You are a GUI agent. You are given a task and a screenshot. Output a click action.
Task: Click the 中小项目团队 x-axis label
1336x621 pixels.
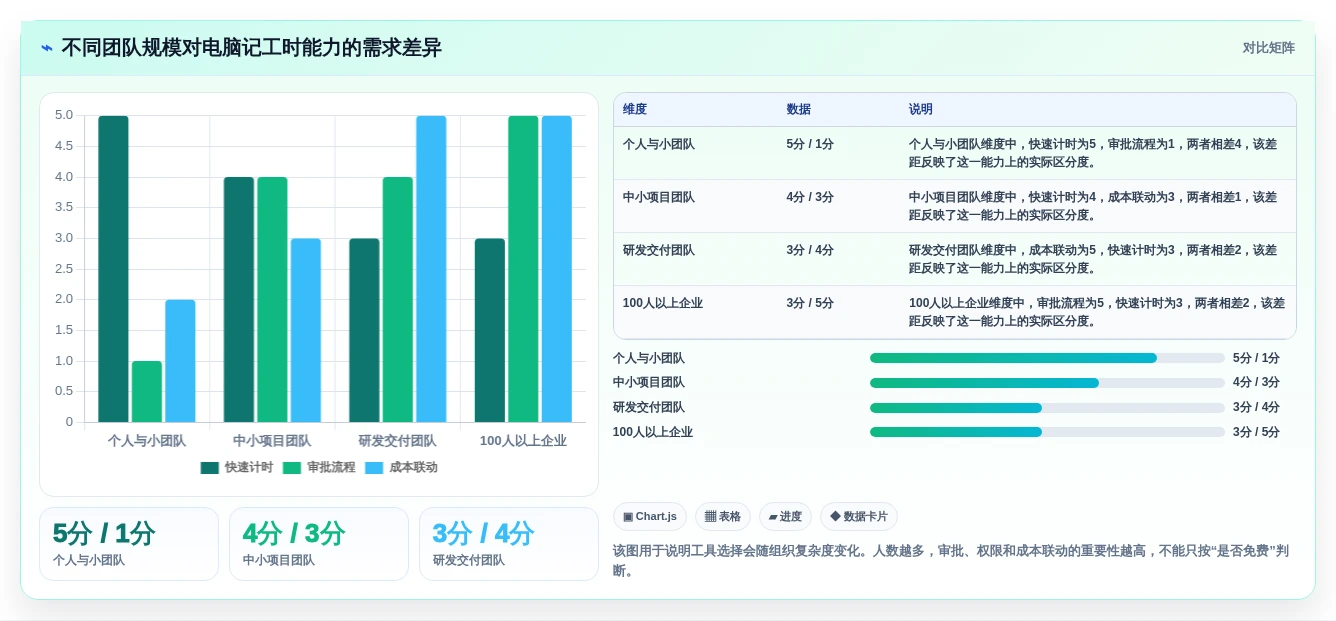coord(272,440)
